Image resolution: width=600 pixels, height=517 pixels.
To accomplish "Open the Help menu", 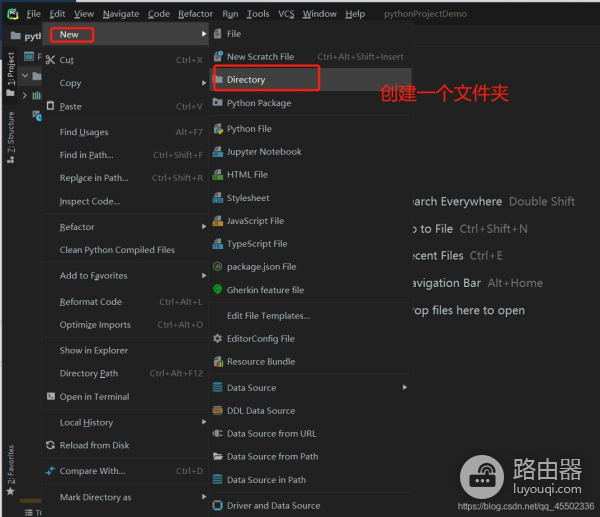I will tap(355, 14).
